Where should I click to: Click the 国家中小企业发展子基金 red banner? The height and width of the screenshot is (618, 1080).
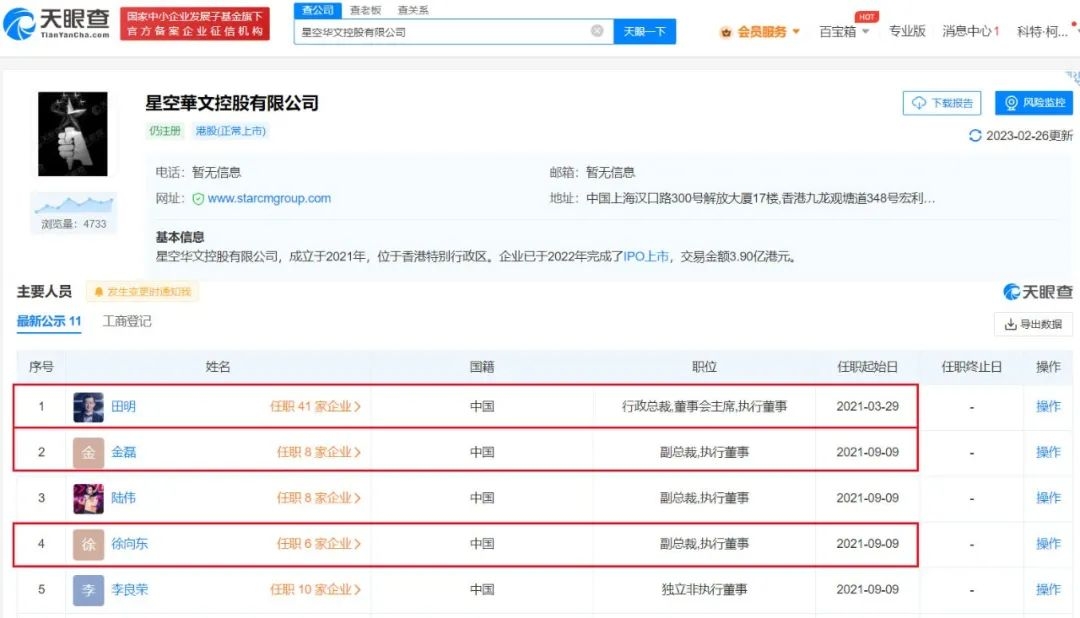(195, 24)
